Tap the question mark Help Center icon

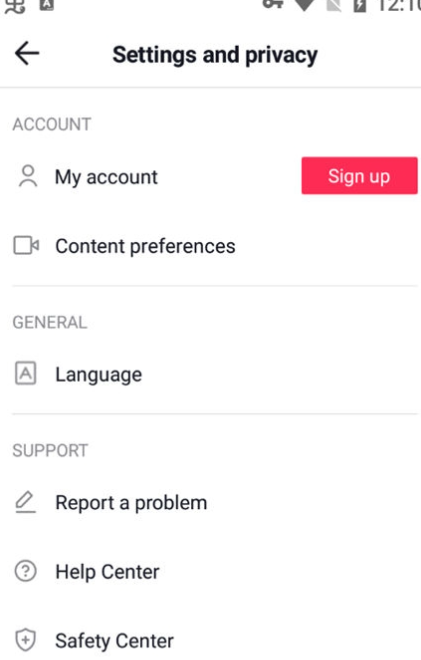pyautogui.click(x=26, y=571)
